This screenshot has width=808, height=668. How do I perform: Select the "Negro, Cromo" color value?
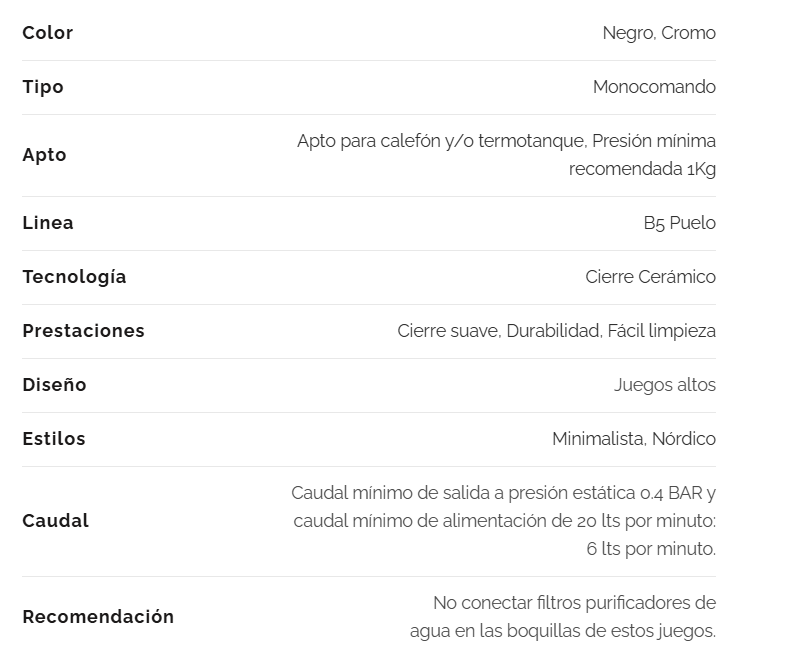tap(659, 33)
